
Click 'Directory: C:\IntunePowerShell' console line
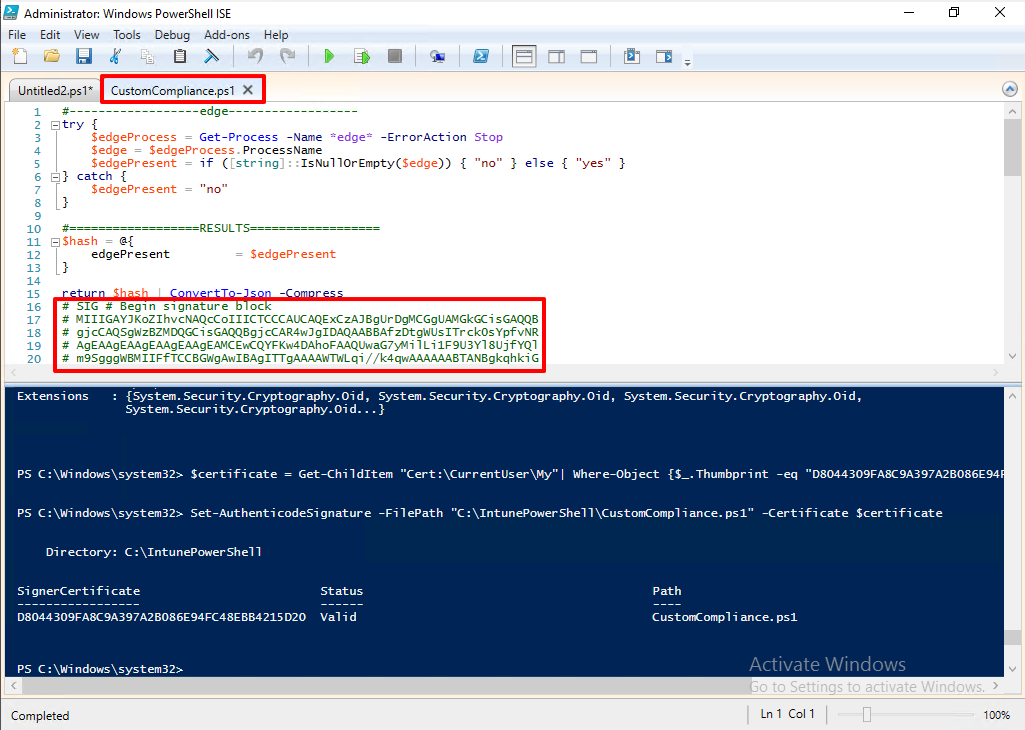(x=154, y=552)
